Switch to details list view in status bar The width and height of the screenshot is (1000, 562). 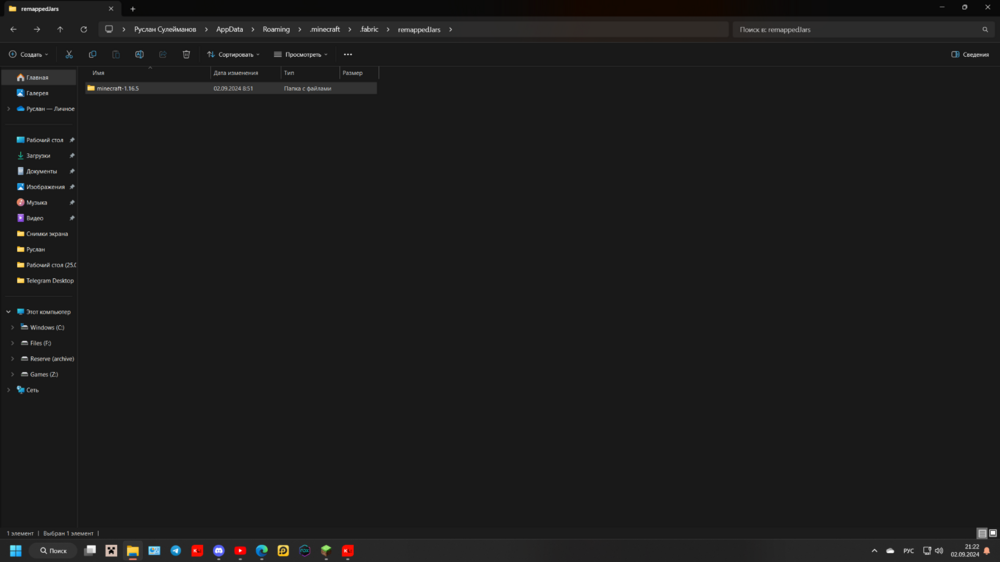point(982,533)
